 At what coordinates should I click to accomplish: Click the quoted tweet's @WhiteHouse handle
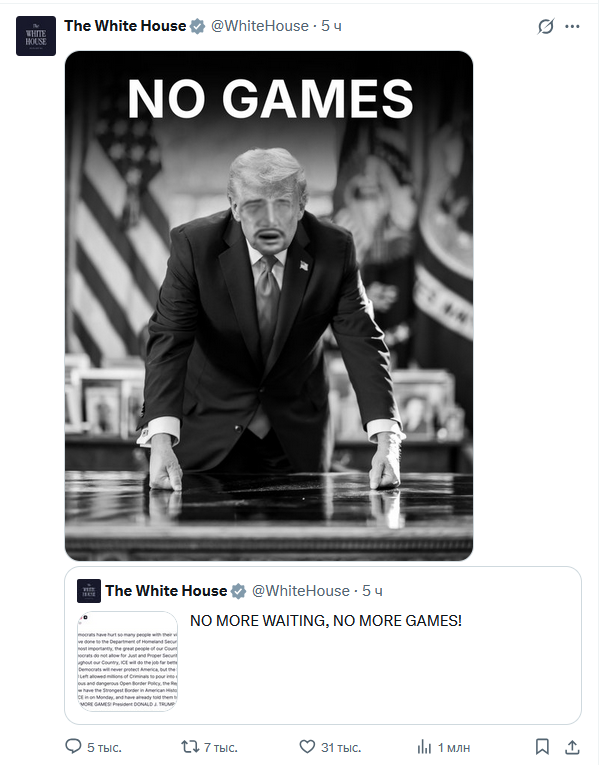[301, 591]
